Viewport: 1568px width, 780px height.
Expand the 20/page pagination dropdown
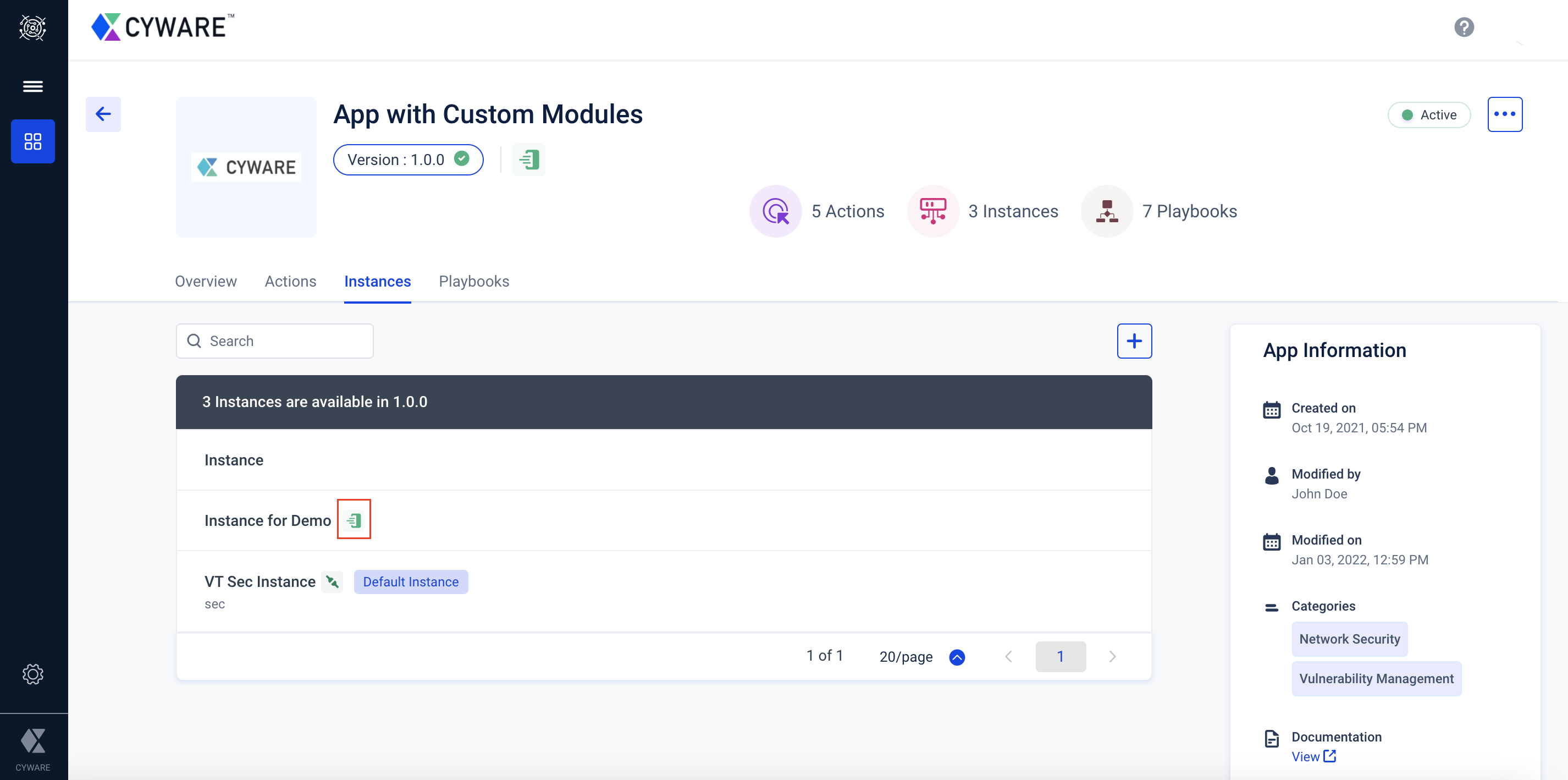(x=957, y=655)
